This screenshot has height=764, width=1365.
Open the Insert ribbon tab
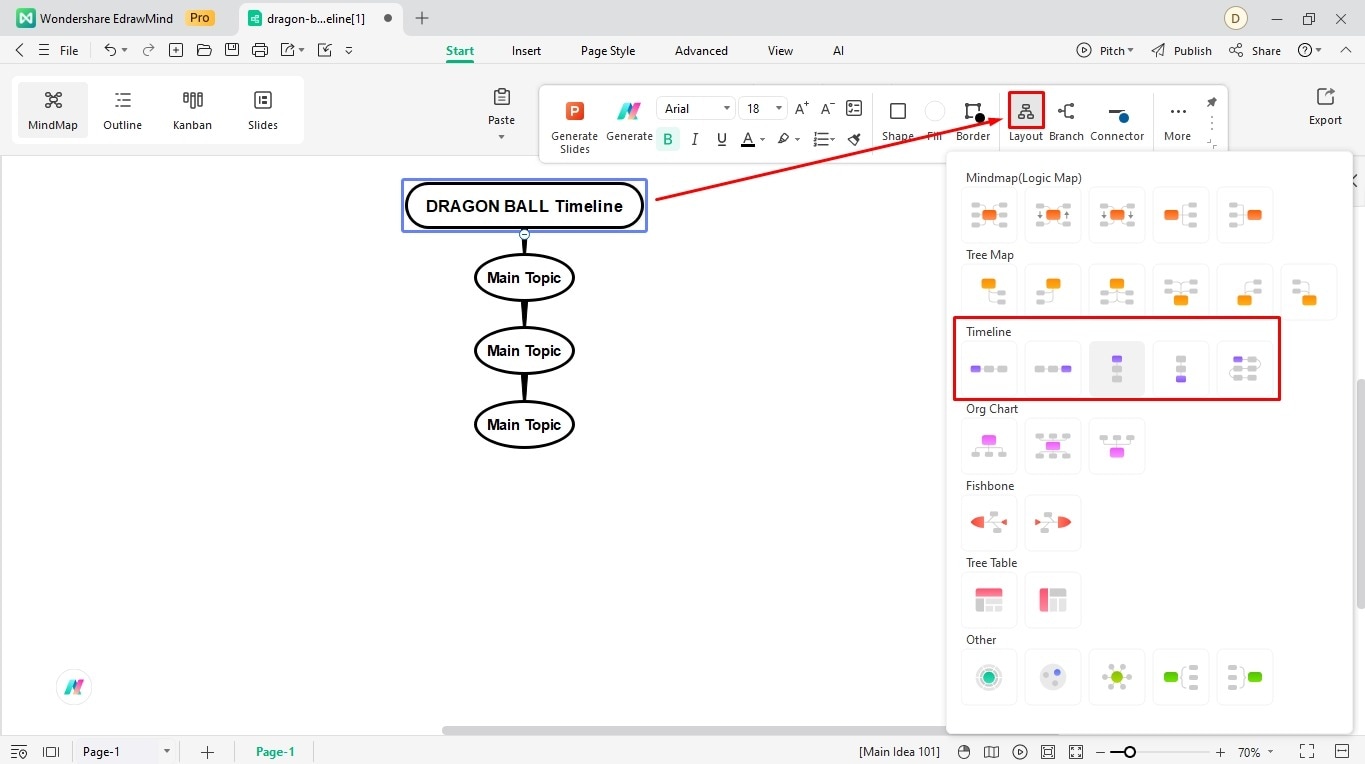point(526,51)
